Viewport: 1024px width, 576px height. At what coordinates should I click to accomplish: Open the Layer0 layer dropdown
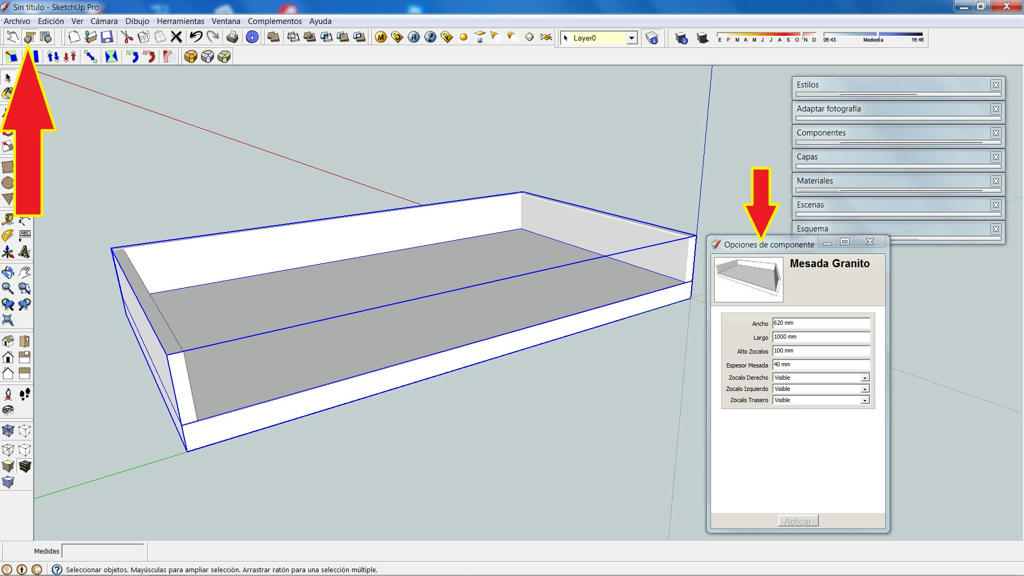click(x=632, y=39)
